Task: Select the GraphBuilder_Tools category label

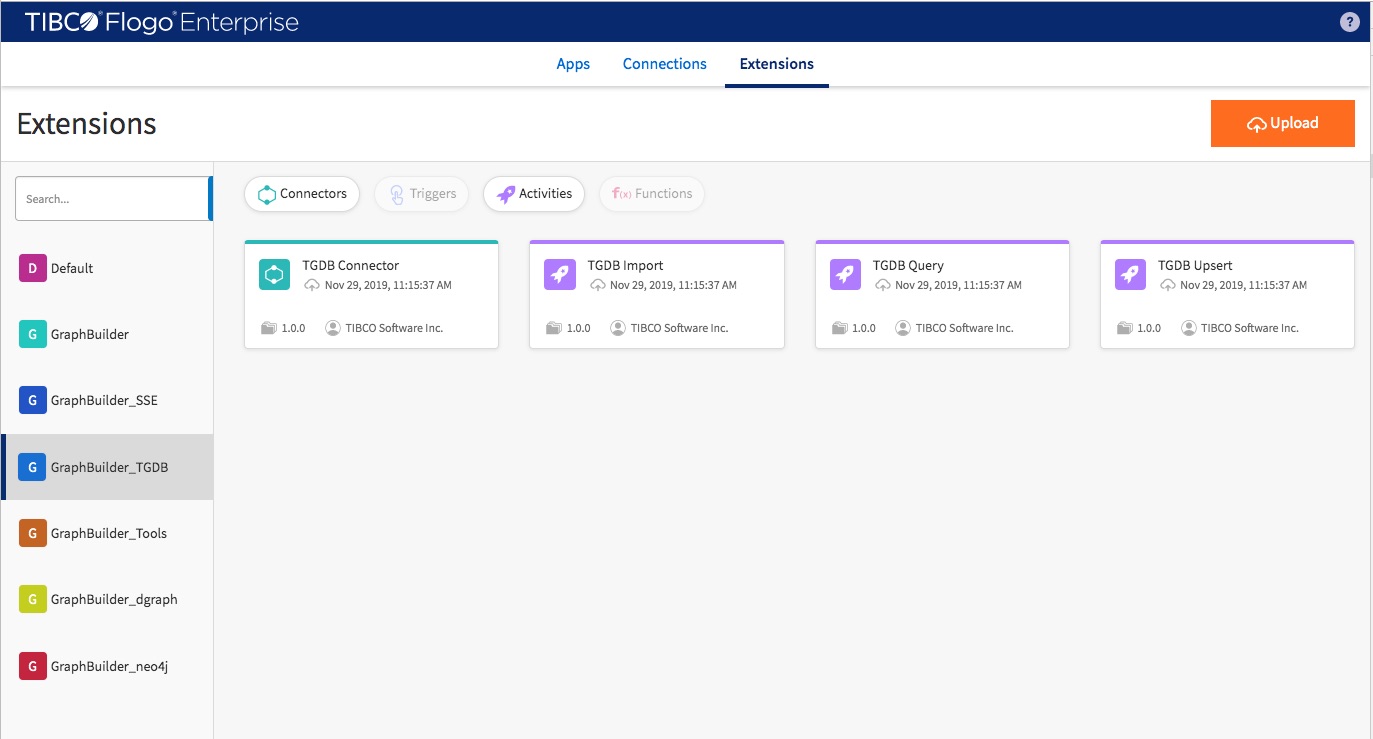Action: 109,533
